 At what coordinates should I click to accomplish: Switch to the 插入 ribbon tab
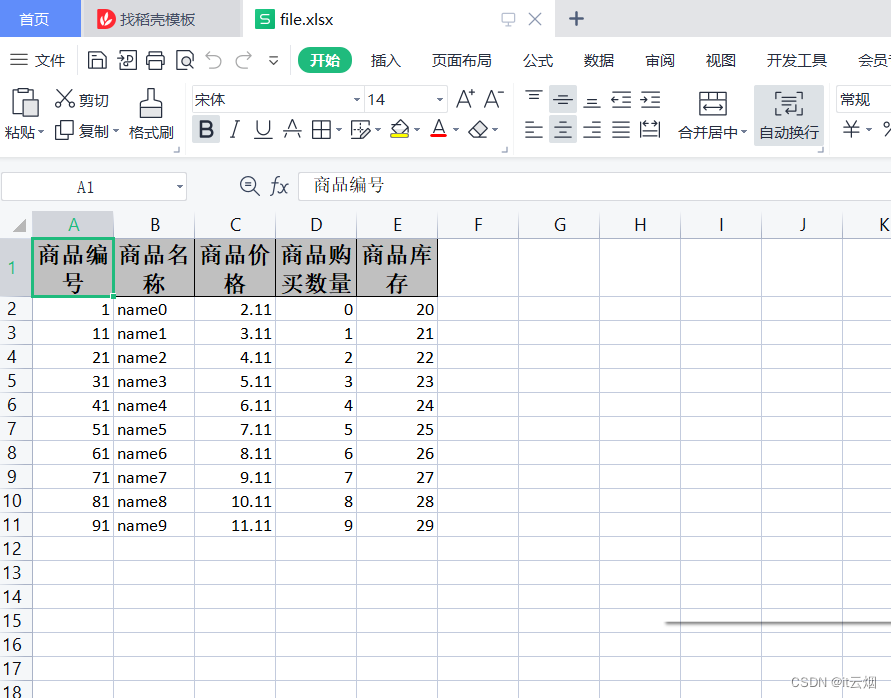click(x=386, y=60)
